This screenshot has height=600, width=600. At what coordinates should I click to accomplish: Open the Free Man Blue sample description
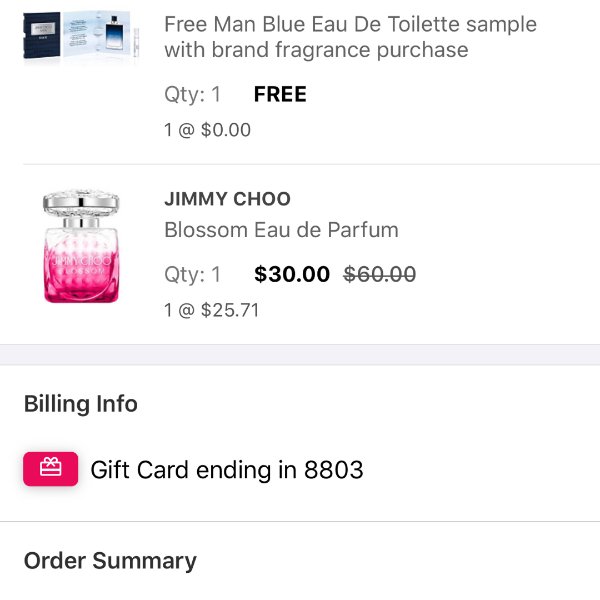pyautogui.click(x=351, y=37)
